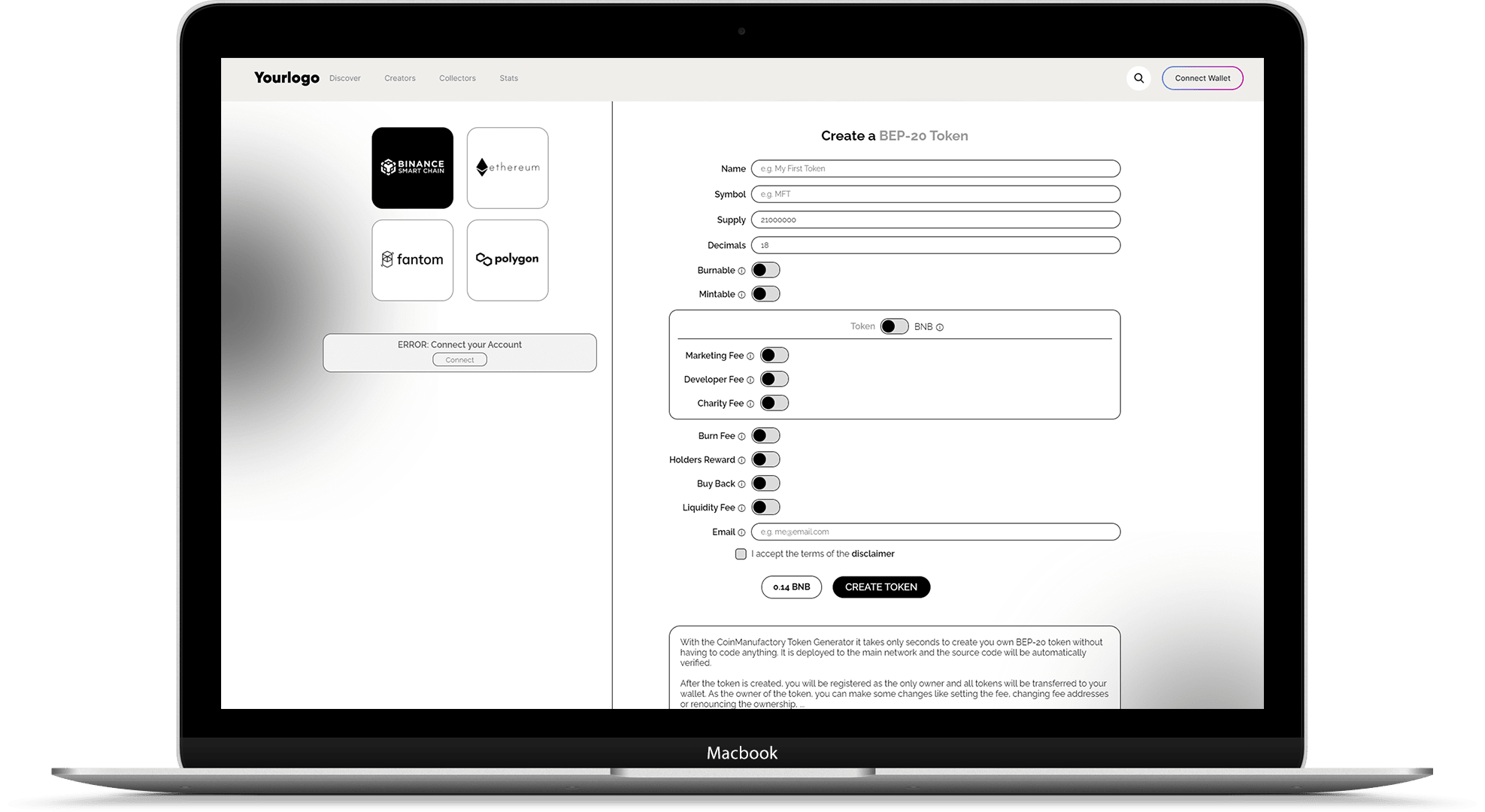Click the Email input field

[940, 531]
